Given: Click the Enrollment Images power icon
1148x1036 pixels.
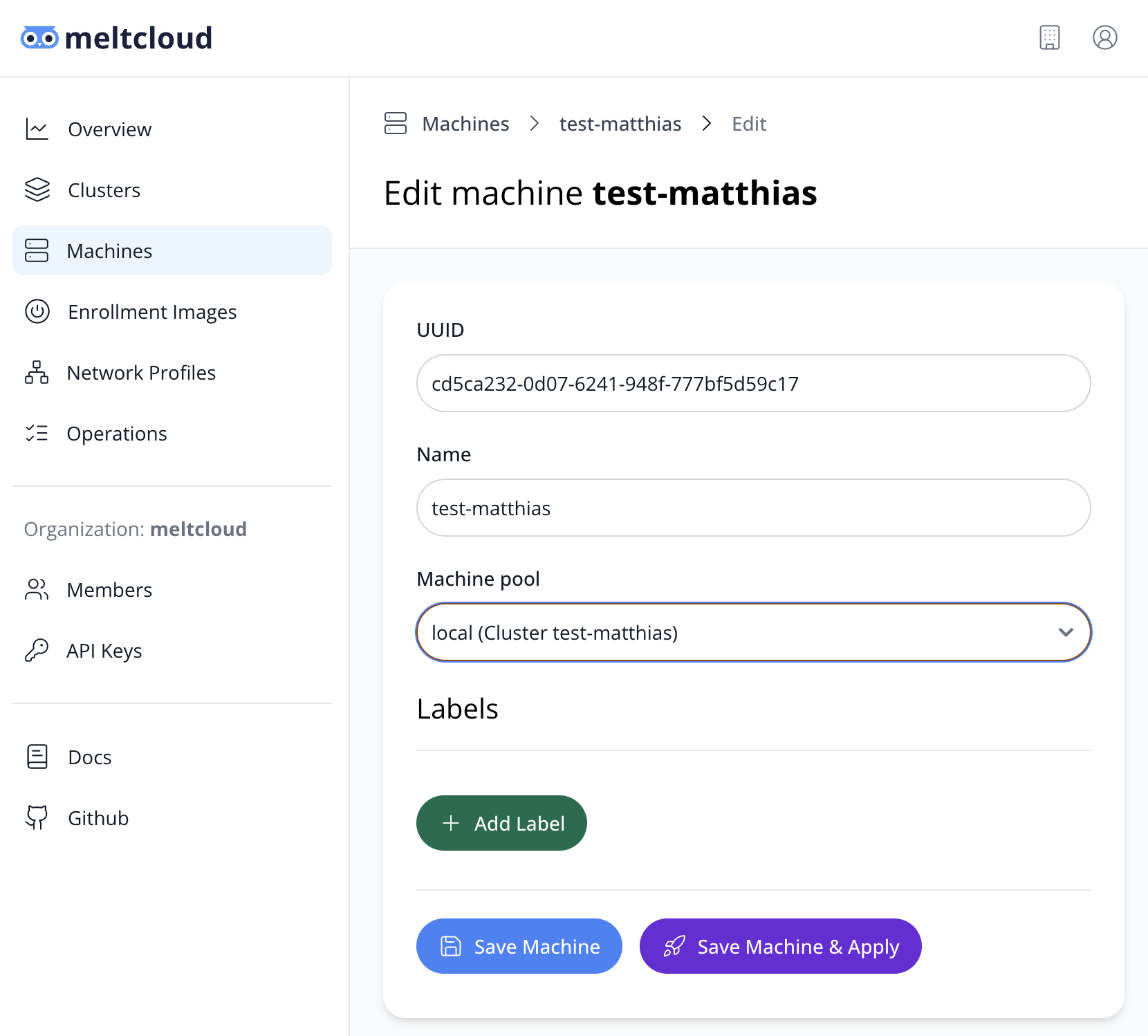Looking at the screenshot, I should point(37,312).
